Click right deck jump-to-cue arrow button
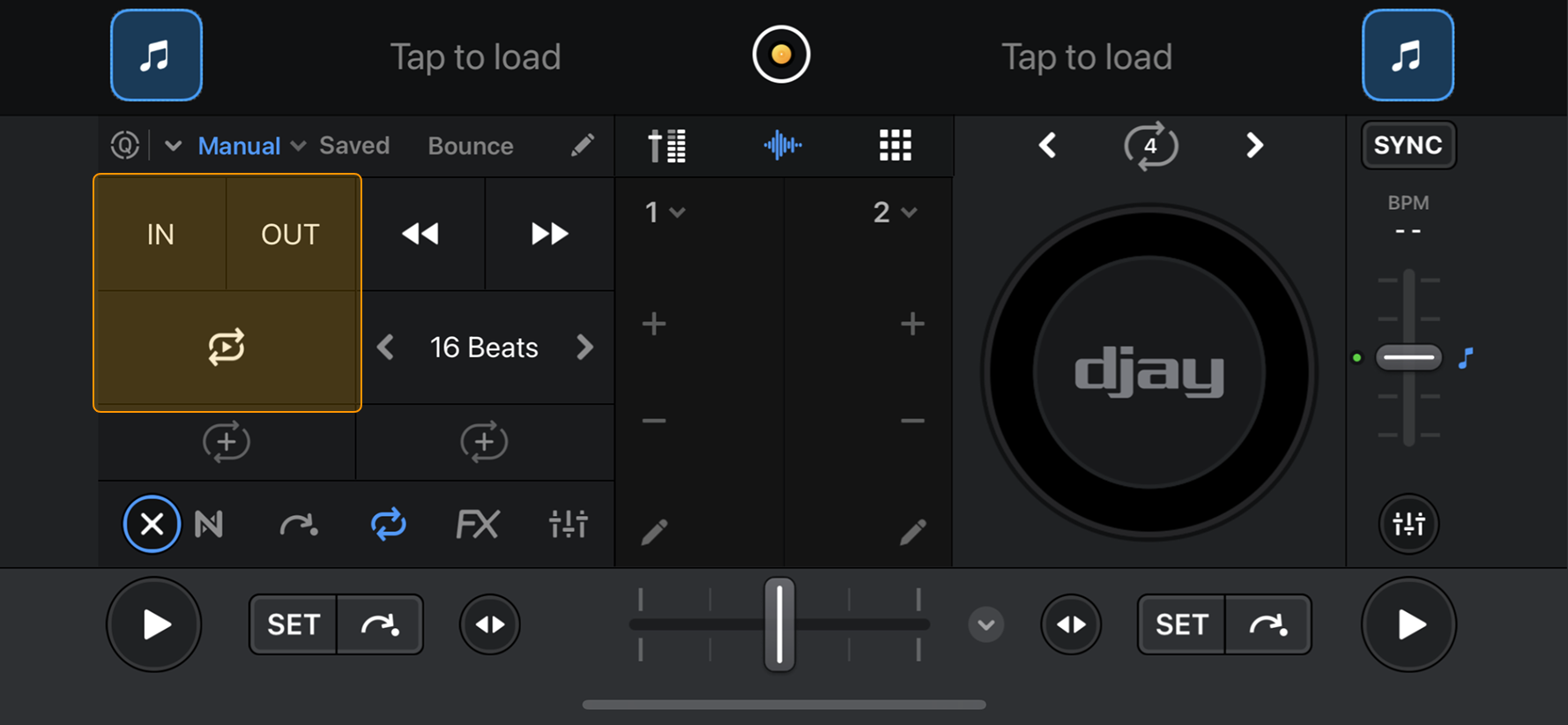1568x725 pixels. (1268, 624)
